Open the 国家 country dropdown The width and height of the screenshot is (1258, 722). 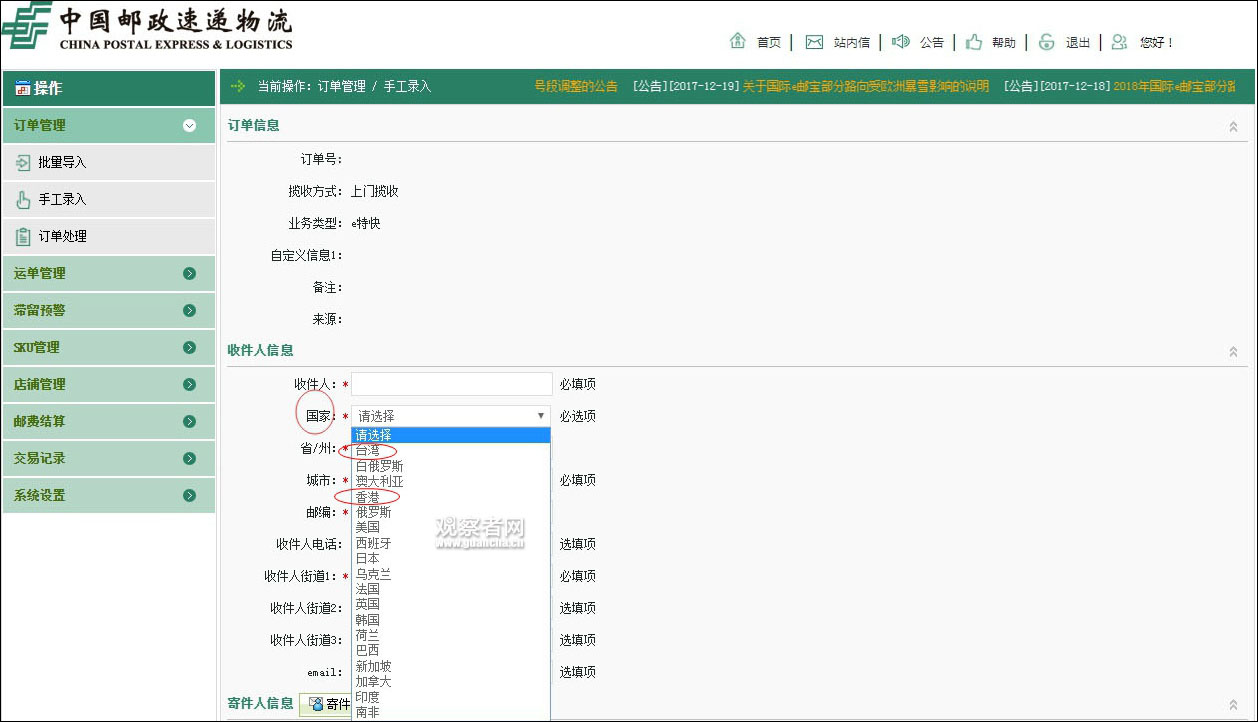451,416
